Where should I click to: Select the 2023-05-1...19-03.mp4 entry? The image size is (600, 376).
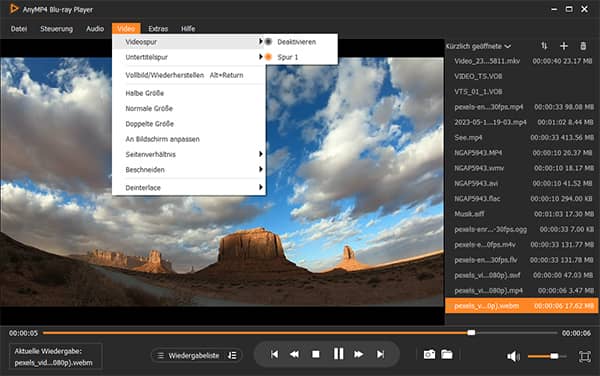coord(522,122)
